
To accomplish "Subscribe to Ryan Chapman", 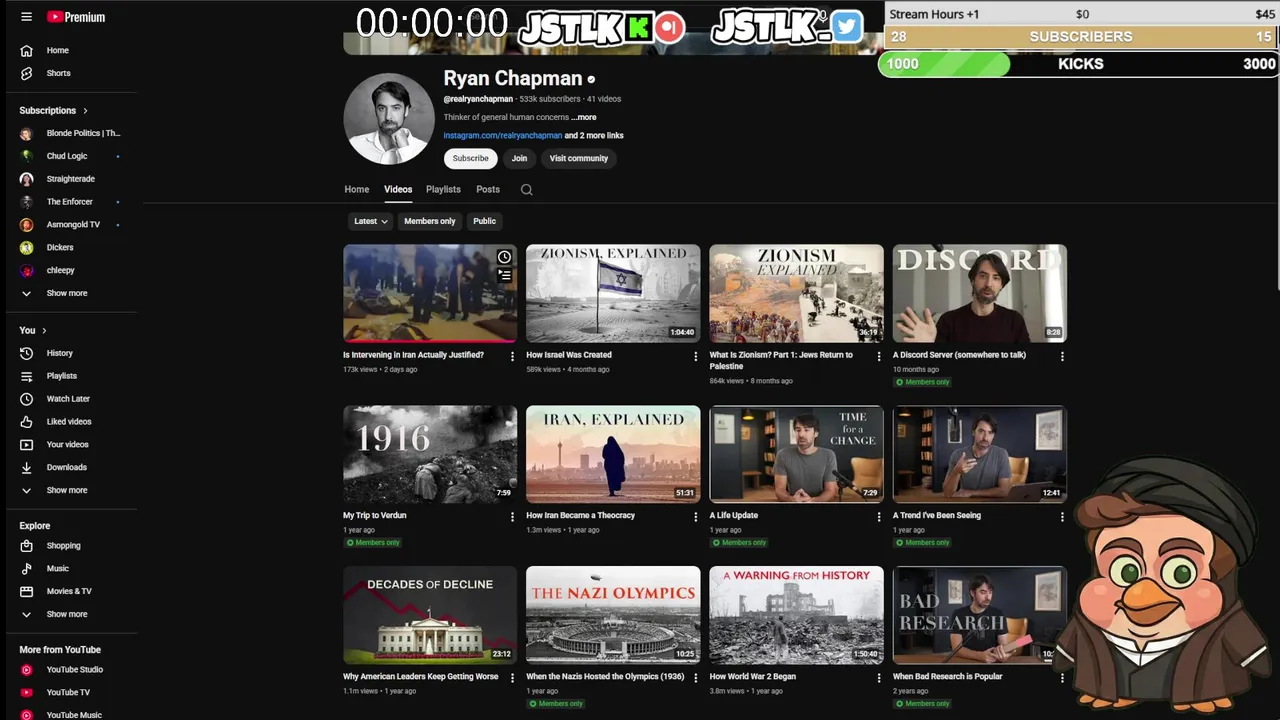I will click(470, 158).
